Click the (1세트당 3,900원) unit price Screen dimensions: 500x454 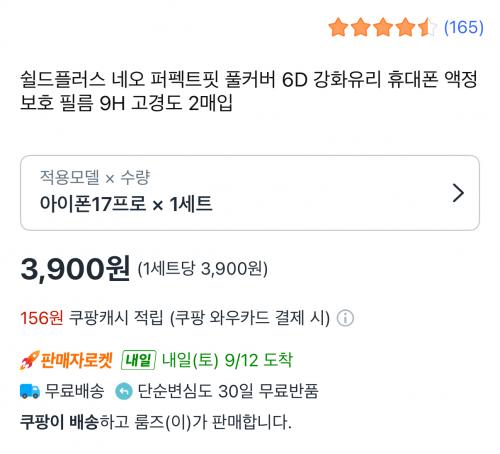pos(203,269)
